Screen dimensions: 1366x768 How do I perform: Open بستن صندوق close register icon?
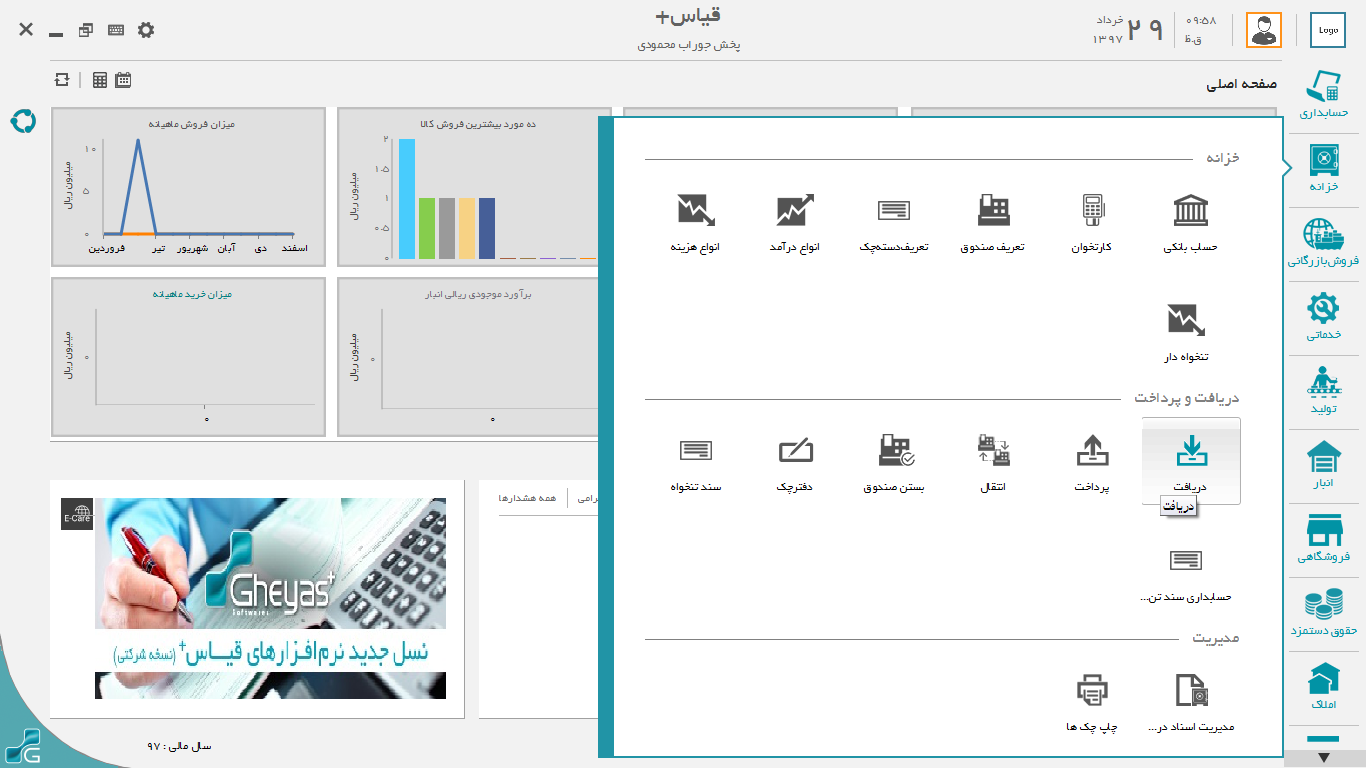(894, 462)
